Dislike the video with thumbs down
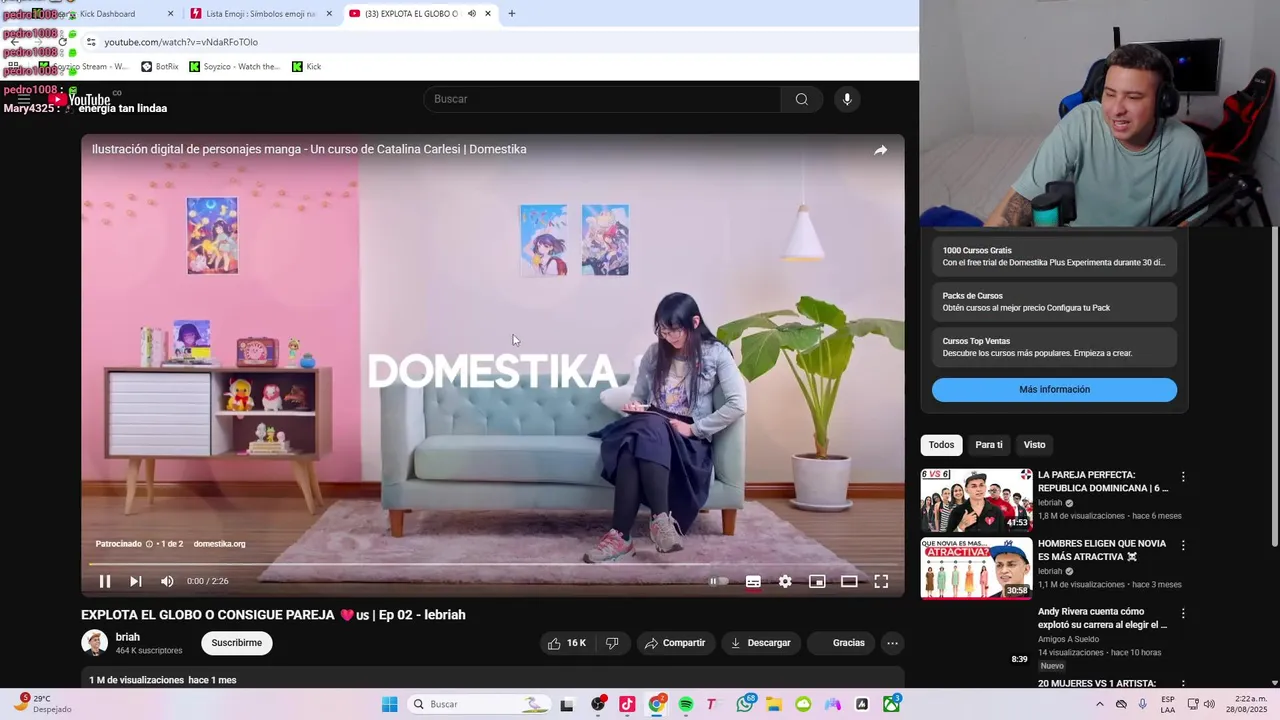The width and height of the screenshot is (1280, 720). pos(612,643)
